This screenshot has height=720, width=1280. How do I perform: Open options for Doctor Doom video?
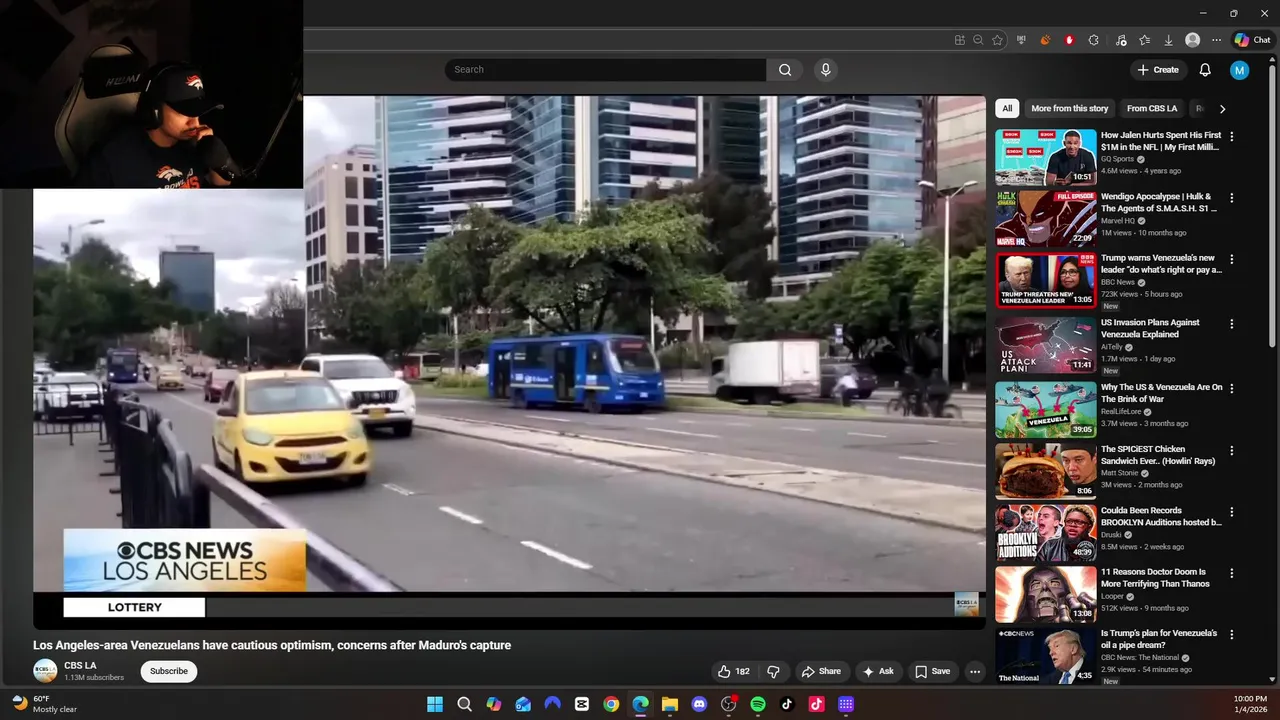pos(1232,573)
